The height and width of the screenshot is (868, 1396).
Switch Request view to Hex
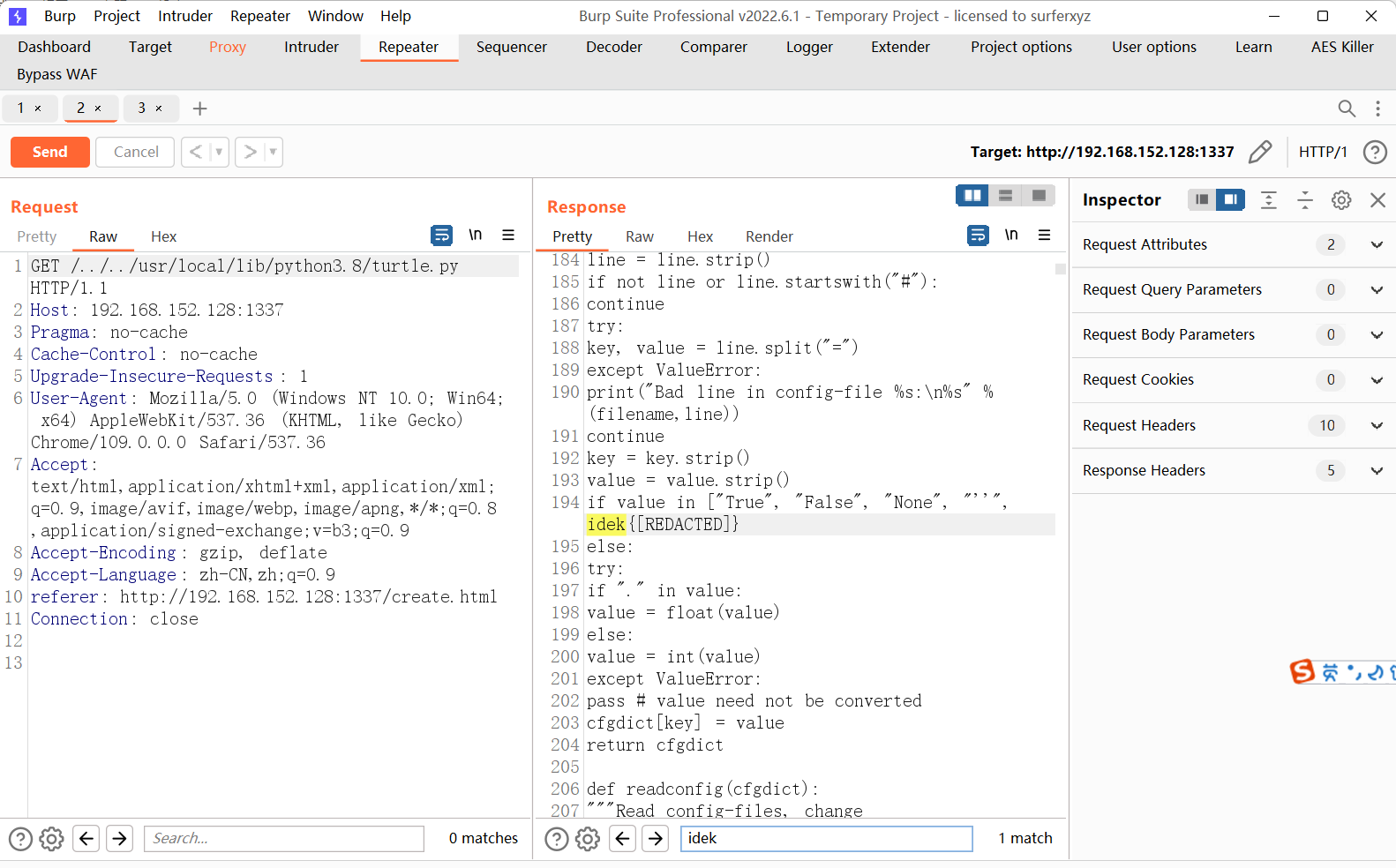(x=163, y=236)
